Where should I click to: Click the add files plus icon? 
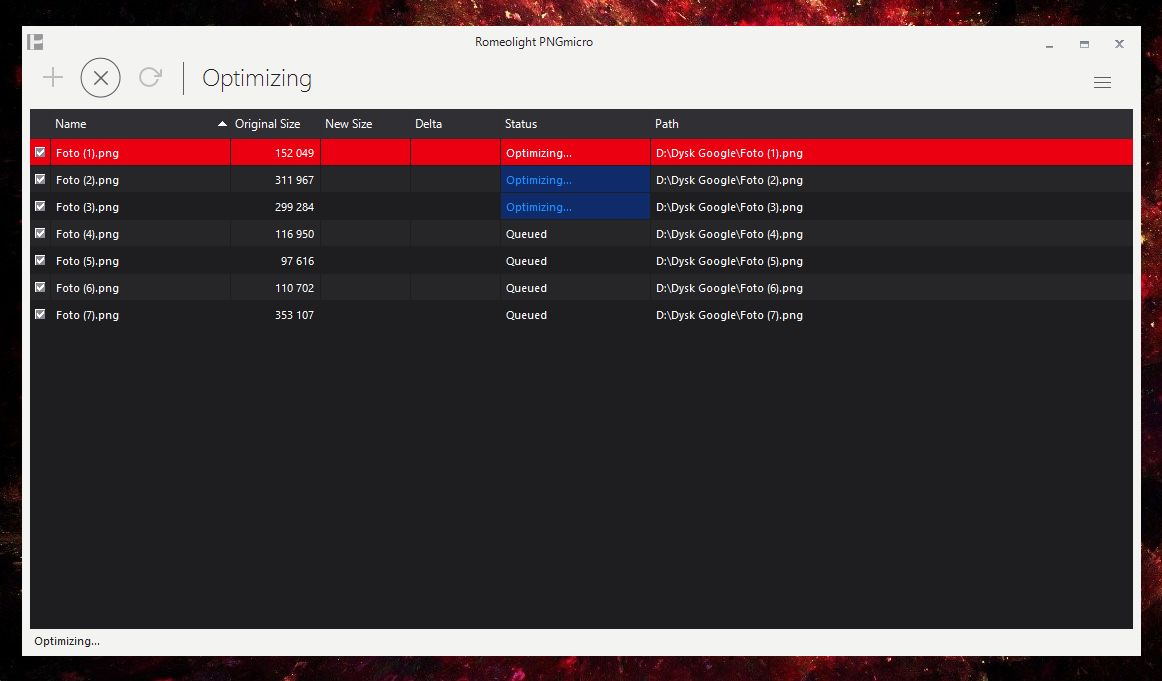pos(53,77)
